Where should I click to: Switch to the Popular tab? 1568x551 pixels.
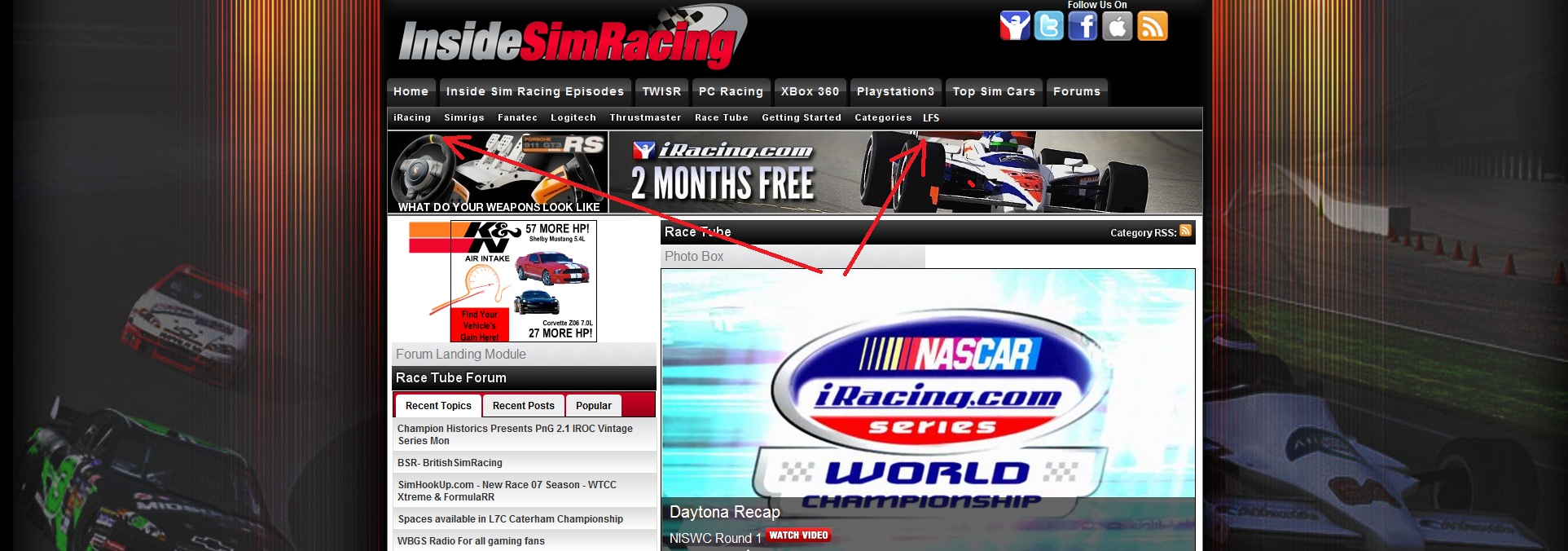(594, 406)
